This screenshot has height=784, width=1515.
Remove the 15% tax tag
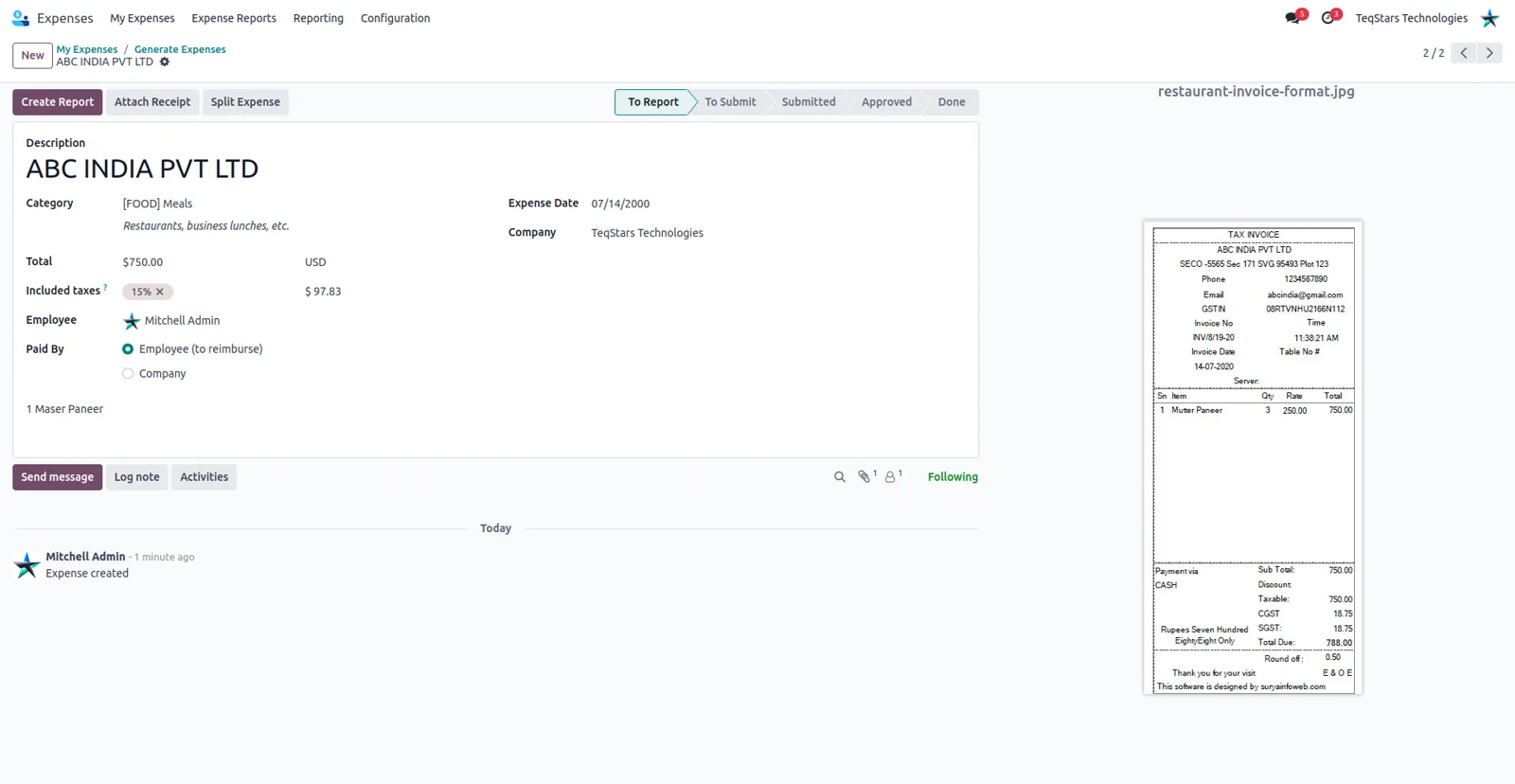[x=160, y=292]
